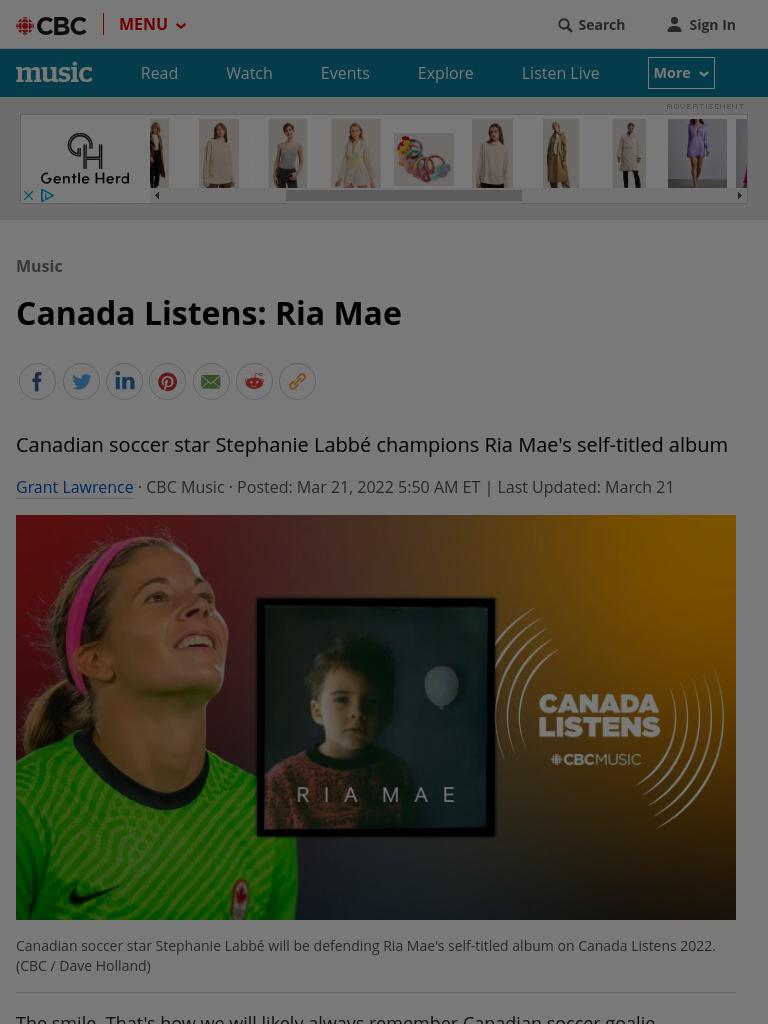Advance ad carousel right arrow
The image size is (768, 1024).
739,195
